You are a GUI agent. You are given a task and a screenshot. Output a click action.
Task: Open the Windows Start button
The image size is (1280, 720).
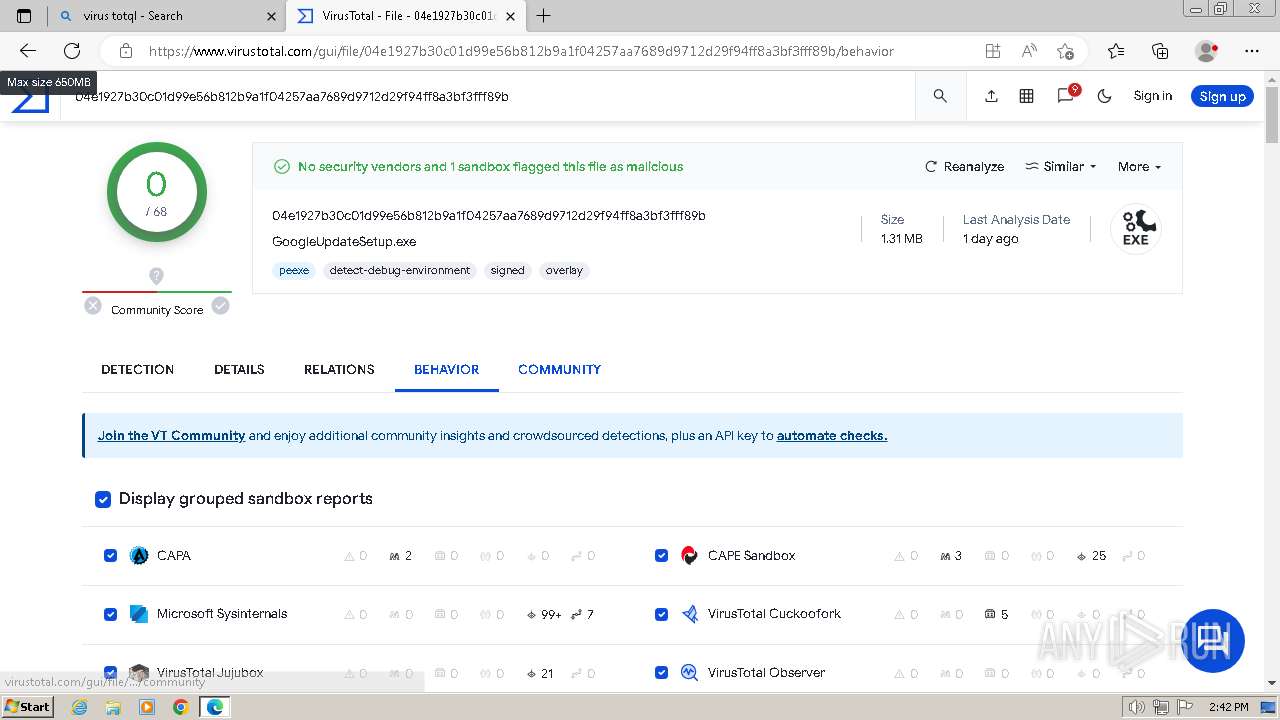click(27, 707)
